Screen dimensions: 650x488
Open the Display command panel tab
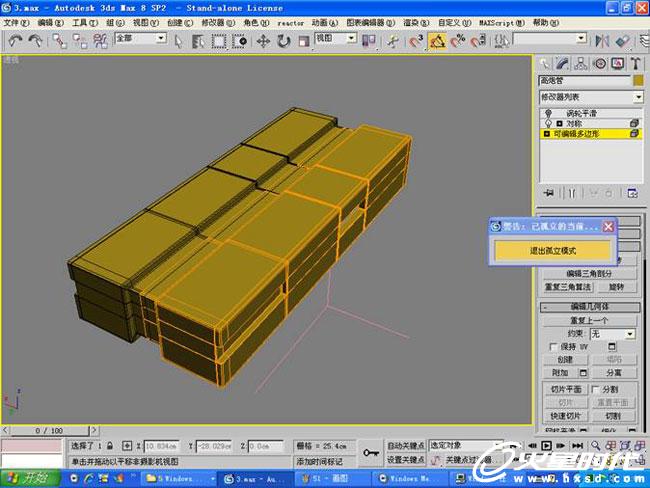tap(618, 63)
